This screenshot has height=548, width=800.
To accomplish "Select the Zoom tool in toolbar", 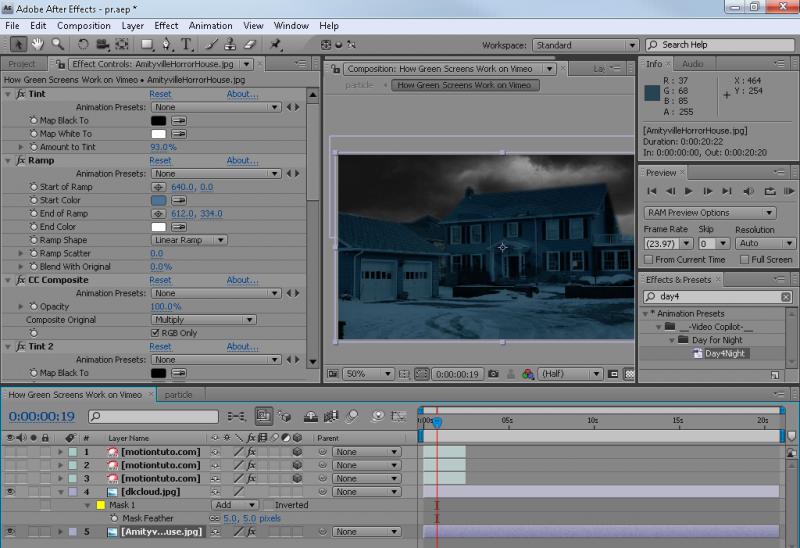I will point(57,45).
